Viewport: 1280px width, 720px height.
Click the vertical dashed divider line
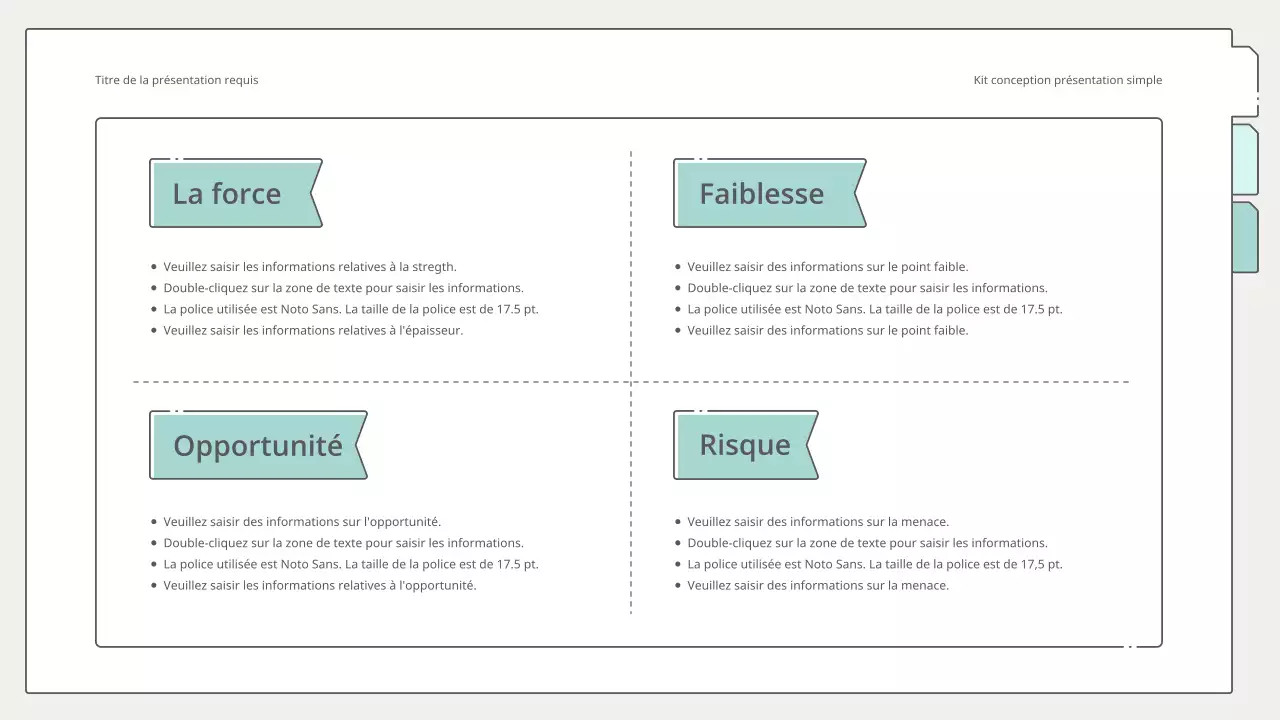(631, 300)
